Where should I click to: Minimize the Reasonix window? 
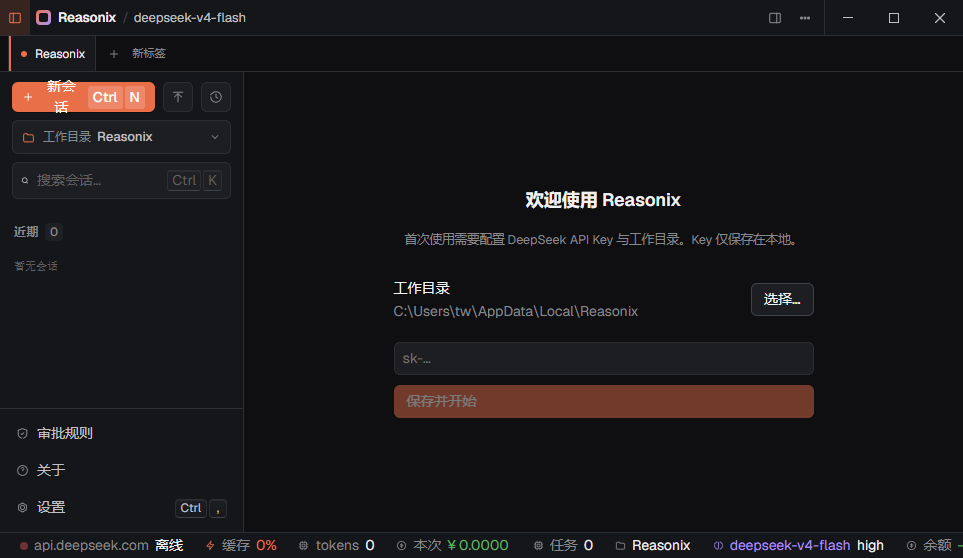[x=848, y=18]
